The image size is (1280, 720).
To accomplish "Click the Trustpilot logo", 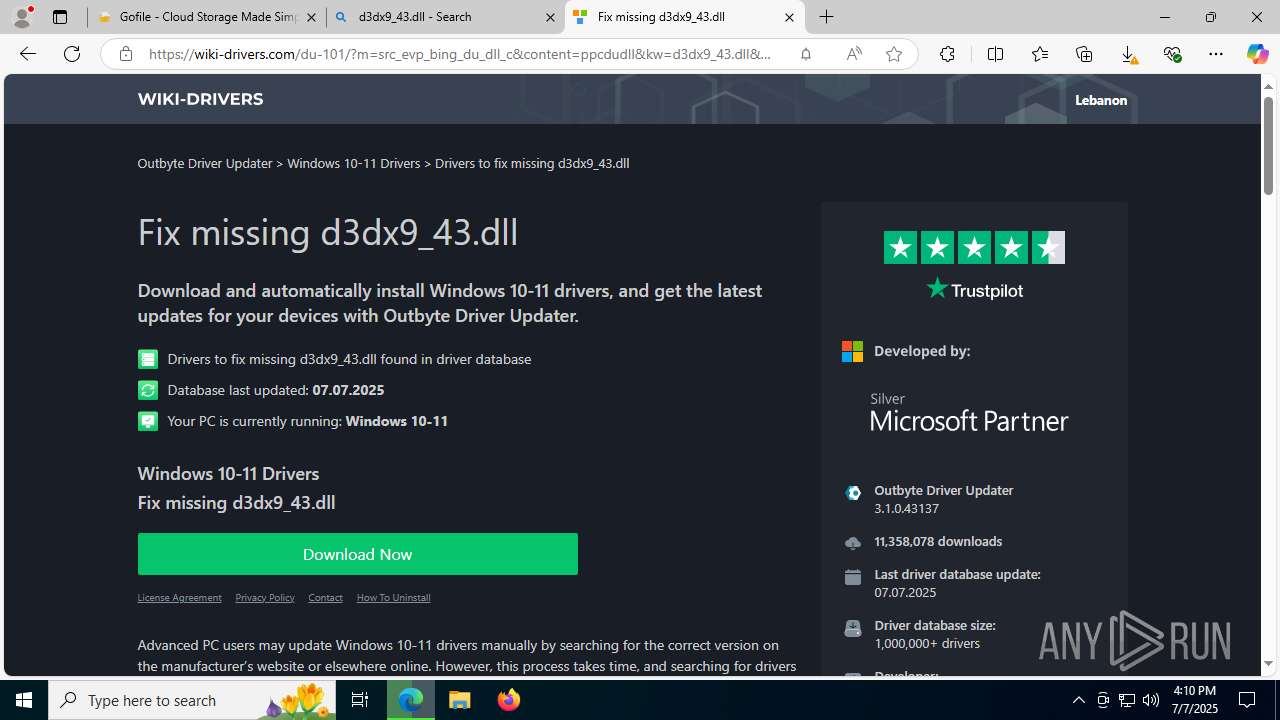I will point(974,289).
